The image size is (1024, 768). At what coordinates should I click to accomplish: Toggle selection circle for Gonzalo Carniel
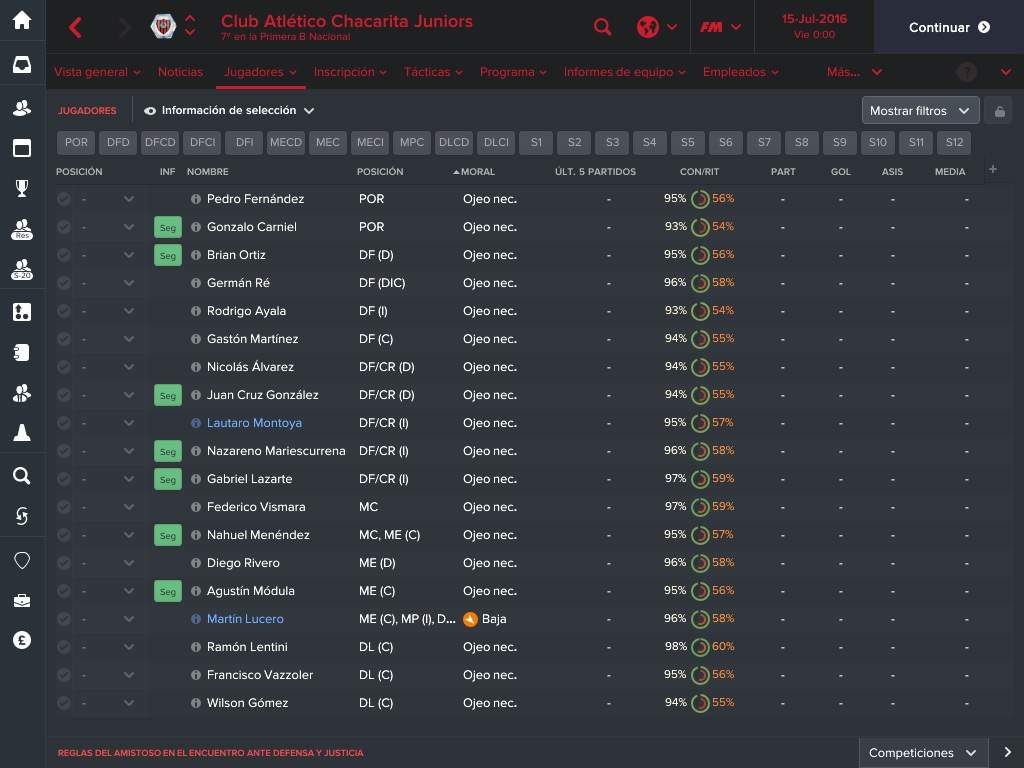(x=64, y=227)
